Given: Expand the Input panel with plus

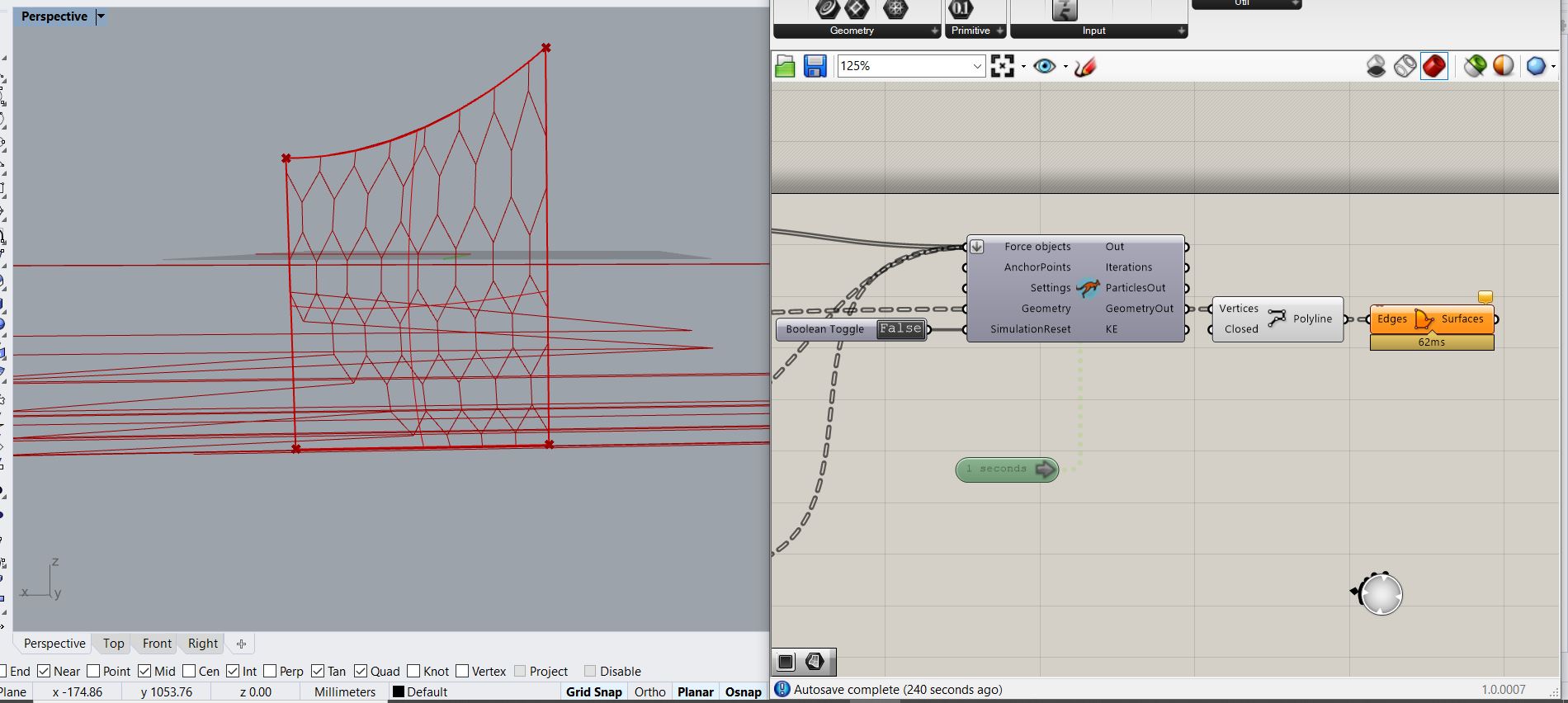Looking at the screenshot, I should tap(1182, 31).
